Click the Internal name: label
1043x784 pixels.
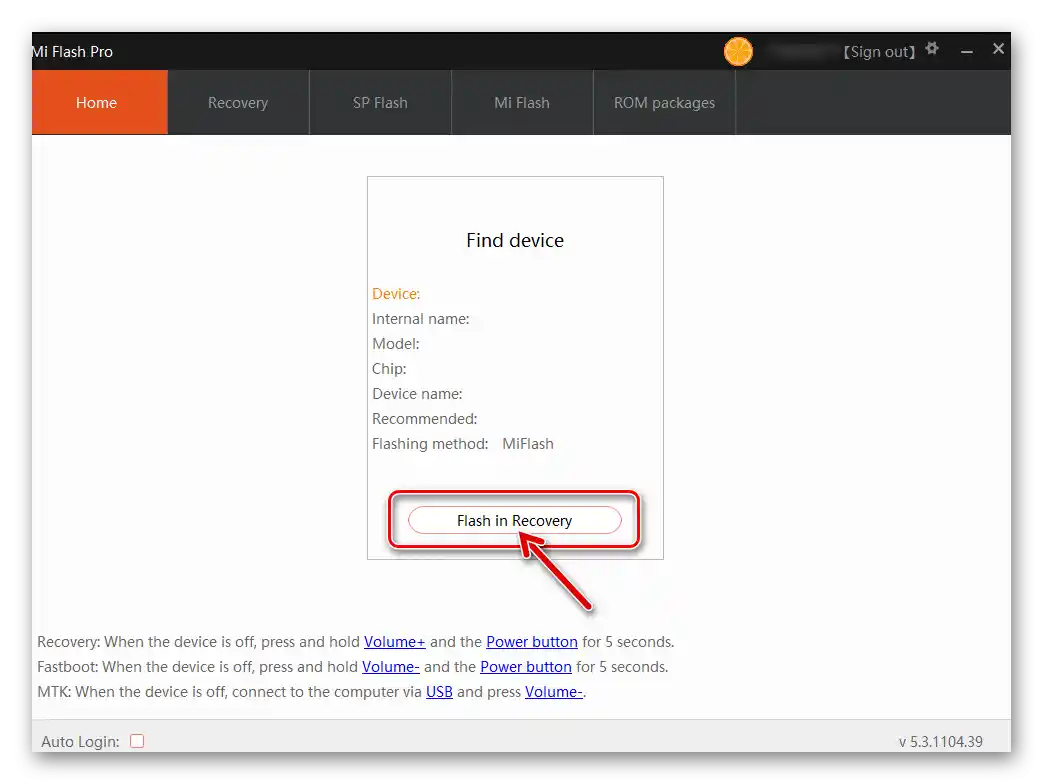coord(420,319)
